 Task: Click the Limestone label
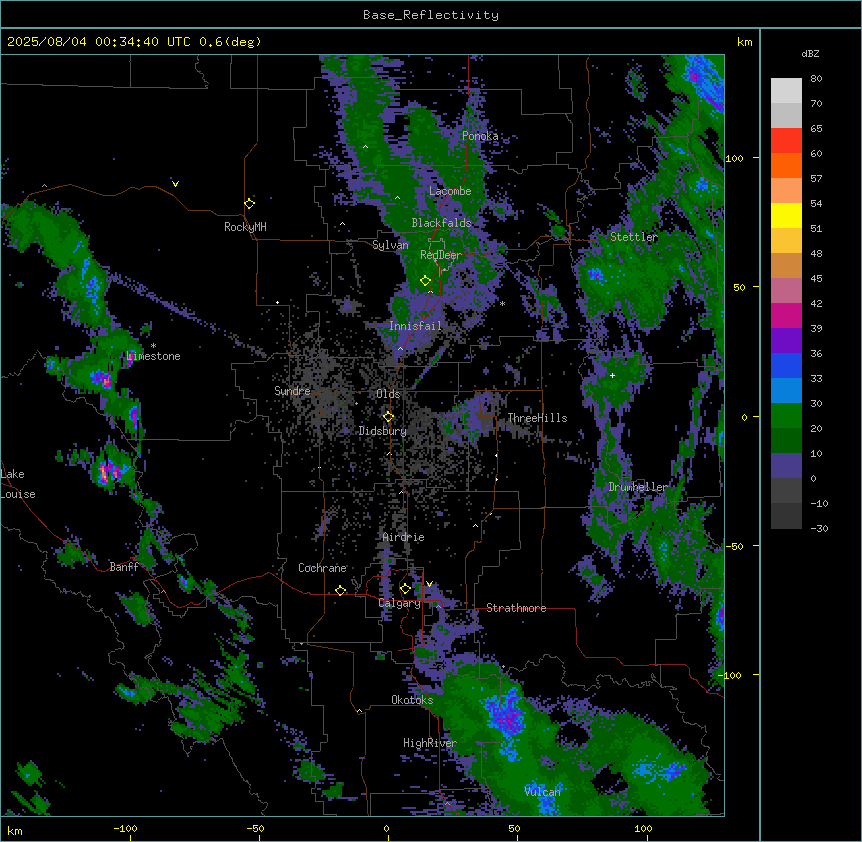[153, 356]
